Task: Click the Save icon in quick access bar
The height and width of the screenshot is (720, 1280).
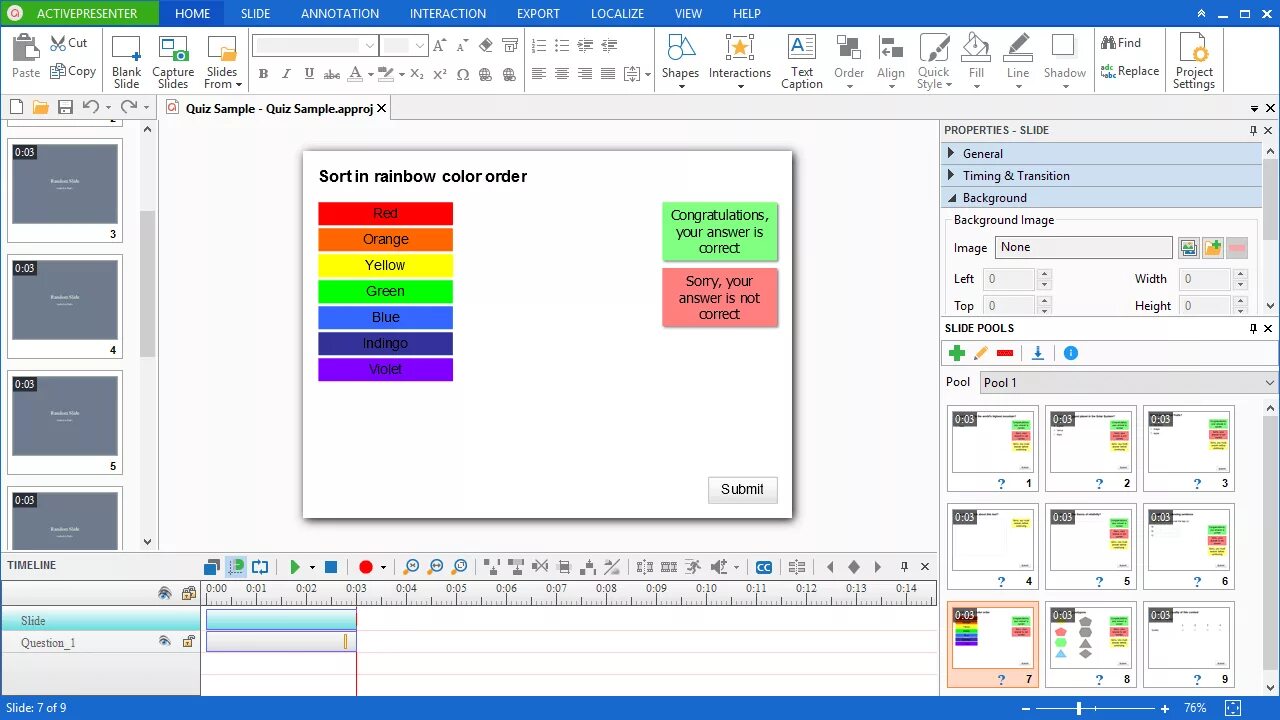Action: click(65, 107)
